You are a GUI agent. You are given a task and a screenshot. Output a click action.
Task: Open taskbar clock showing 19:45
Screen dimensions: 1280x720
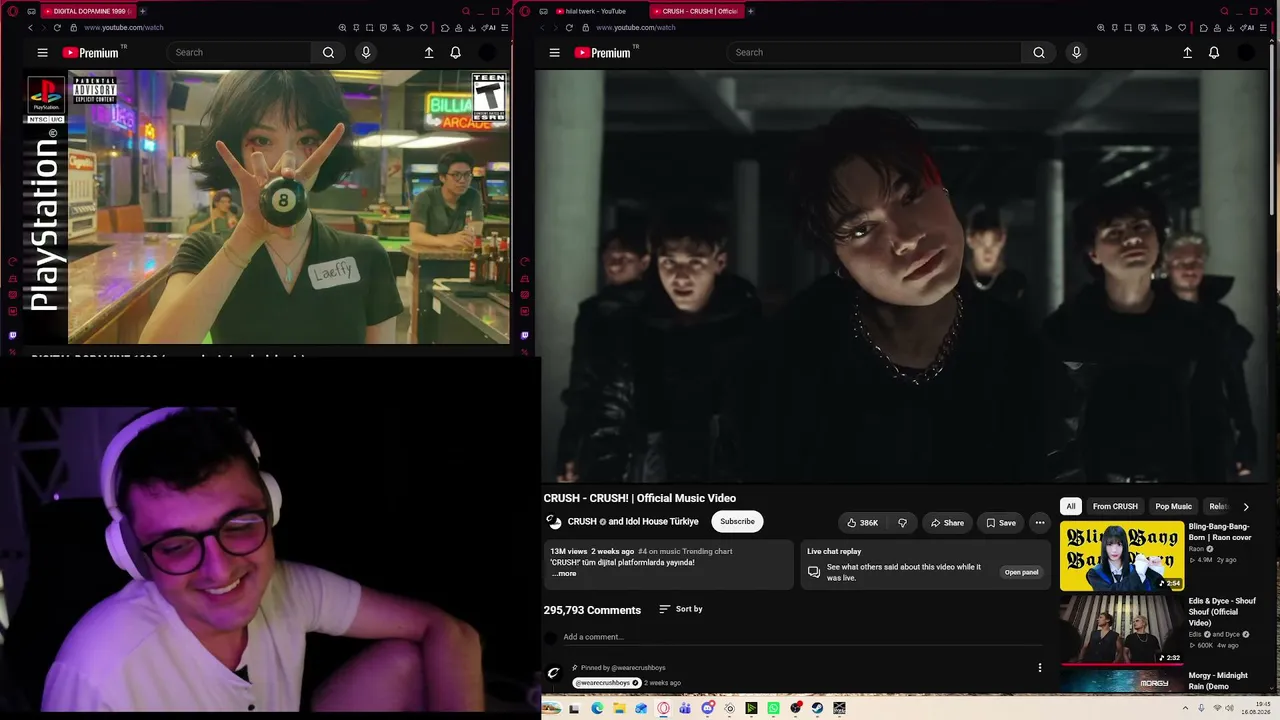tap(1254, 708)
